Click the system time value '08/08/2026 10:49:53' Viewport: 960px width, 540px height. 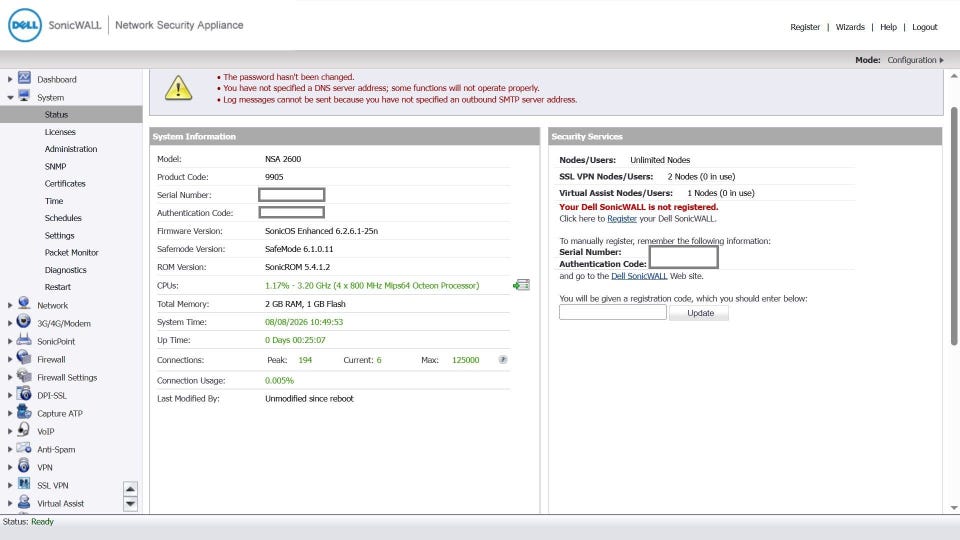(x=304, y=322)
